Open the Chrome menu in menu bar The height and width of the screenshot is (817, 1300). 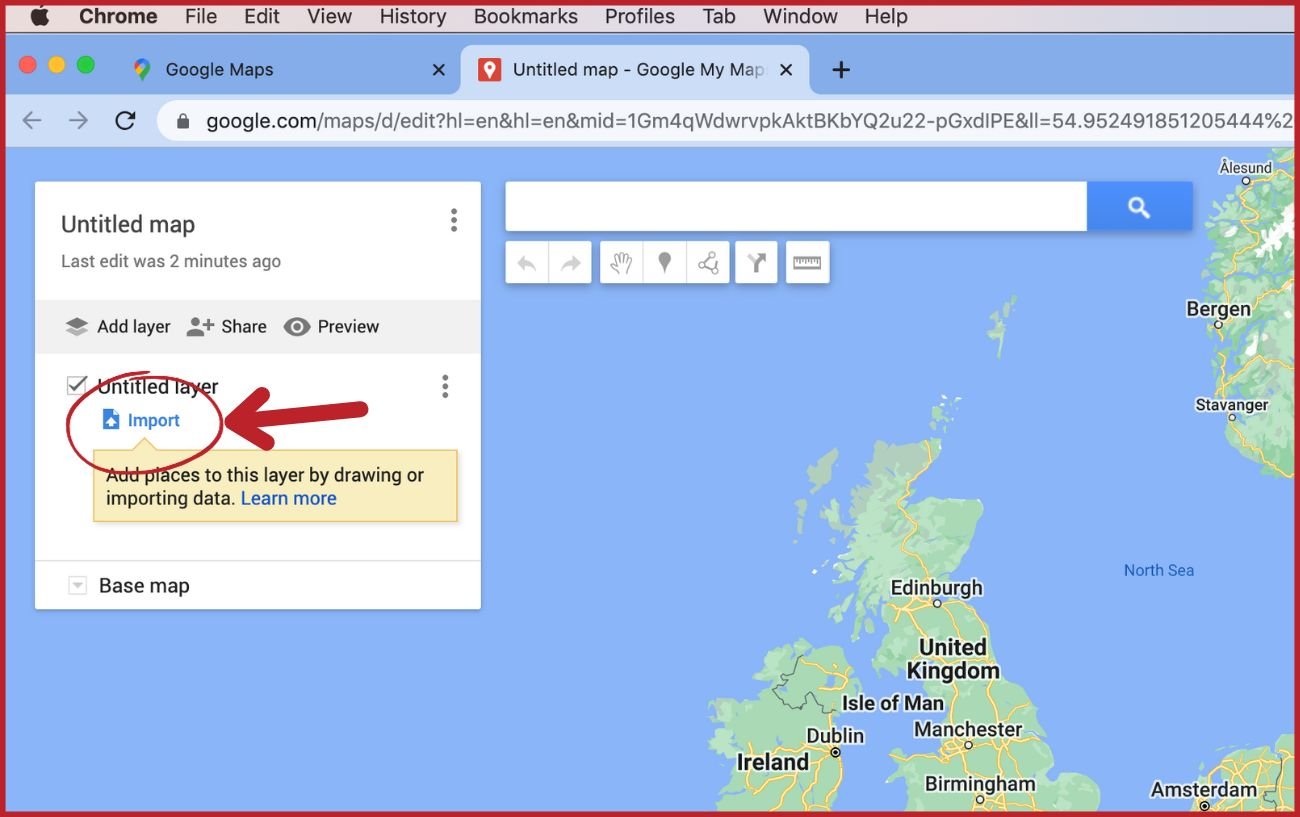click(118, 16)
